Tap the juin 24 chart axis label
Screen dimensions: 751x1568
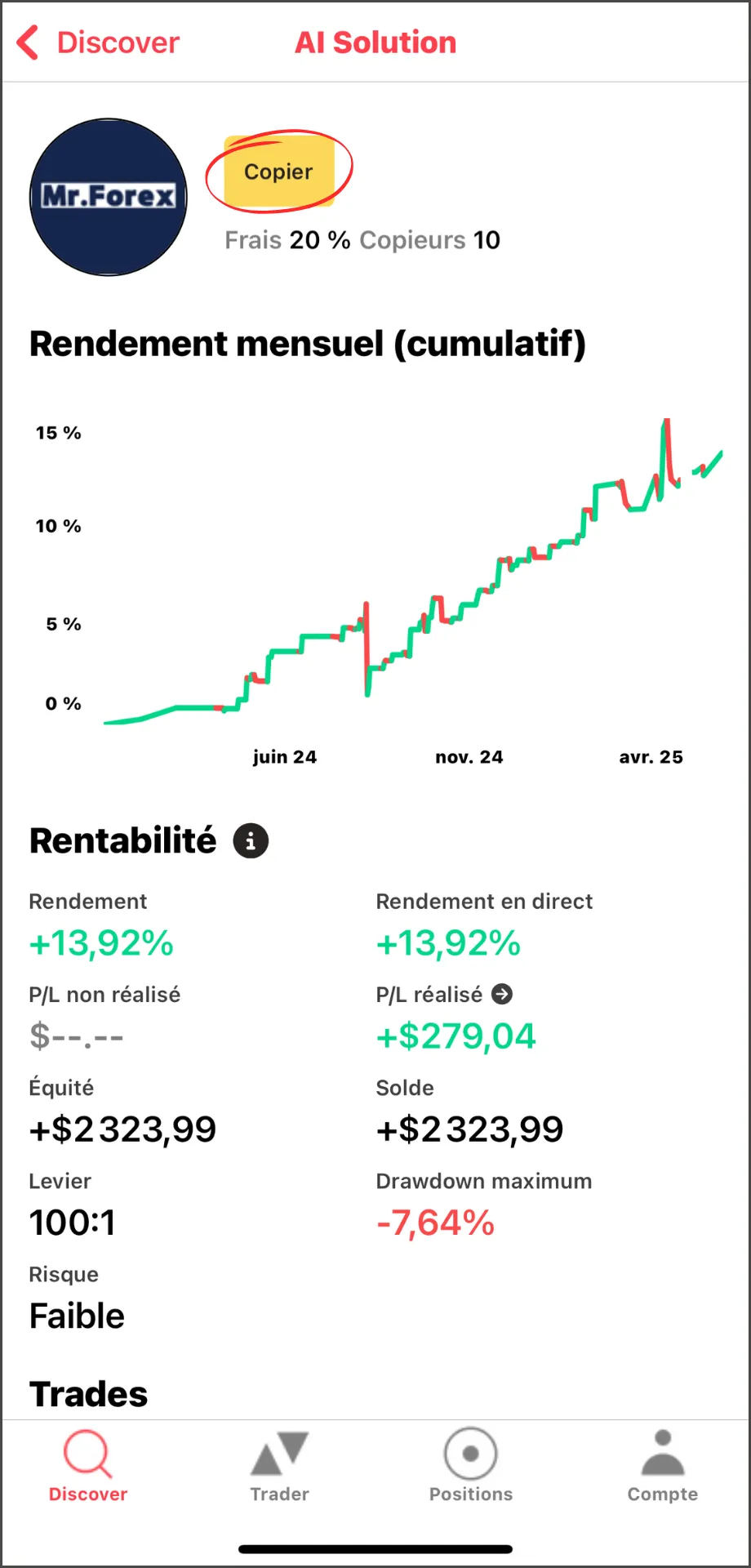[x=284, y=757]
